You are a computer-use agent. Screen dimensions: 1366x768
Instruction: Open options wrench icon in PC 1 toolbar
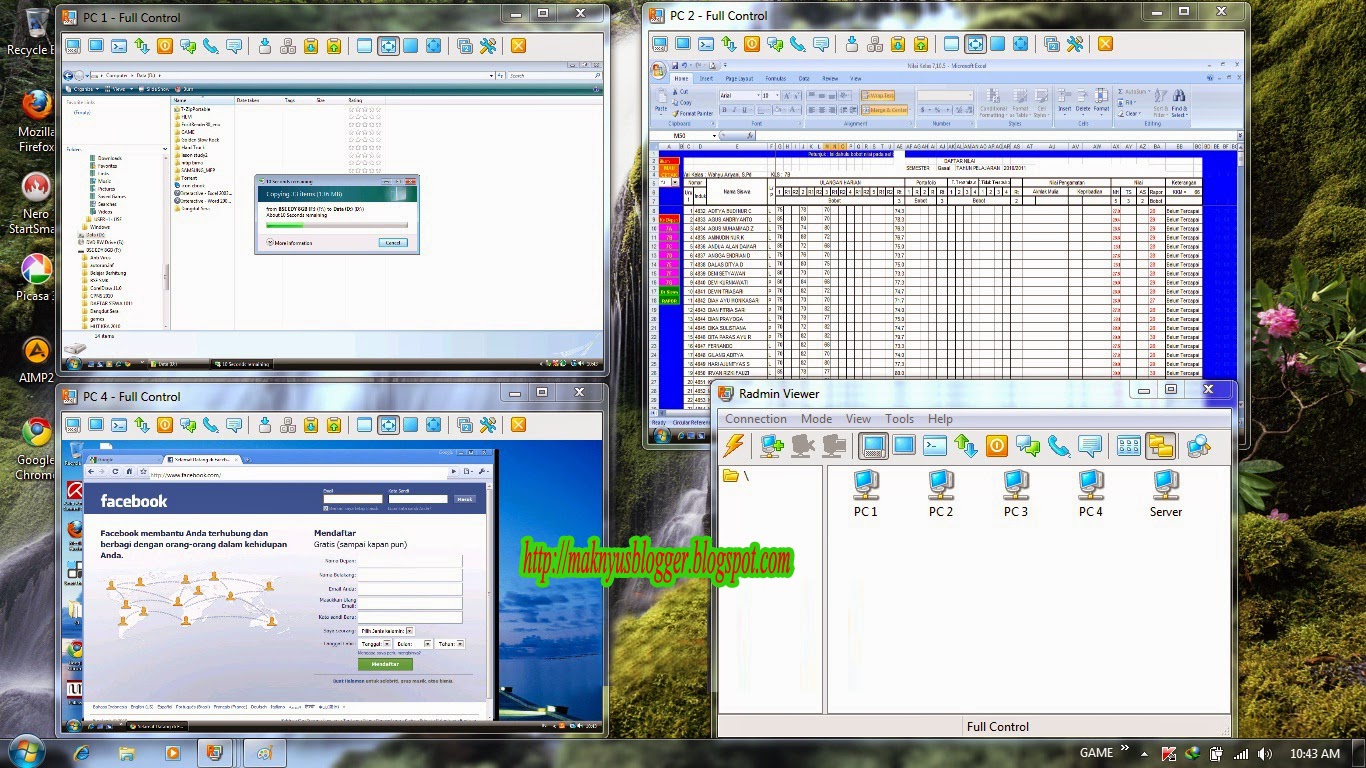(x=488, y=46)
